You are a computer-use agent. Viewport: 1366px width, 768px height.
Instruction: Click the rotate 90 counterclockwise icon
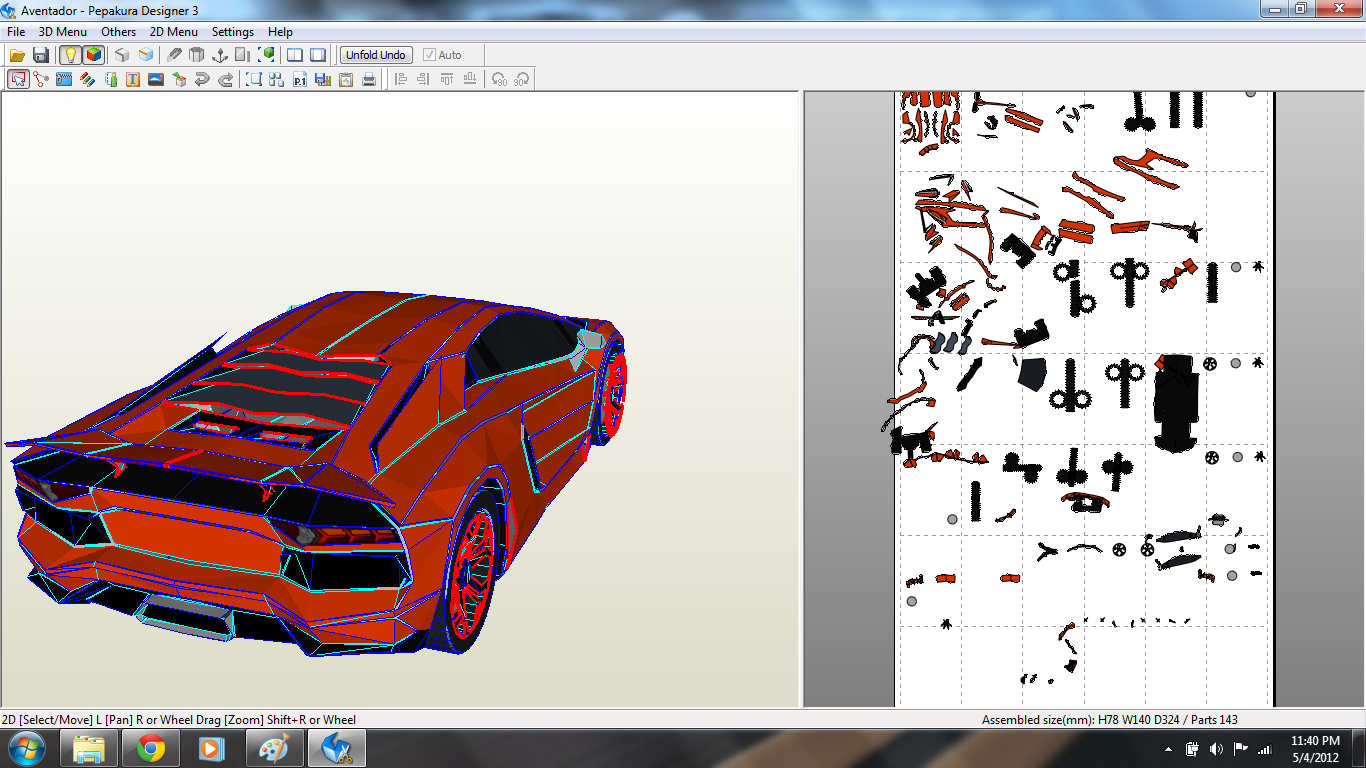click(x=499, y=79)
